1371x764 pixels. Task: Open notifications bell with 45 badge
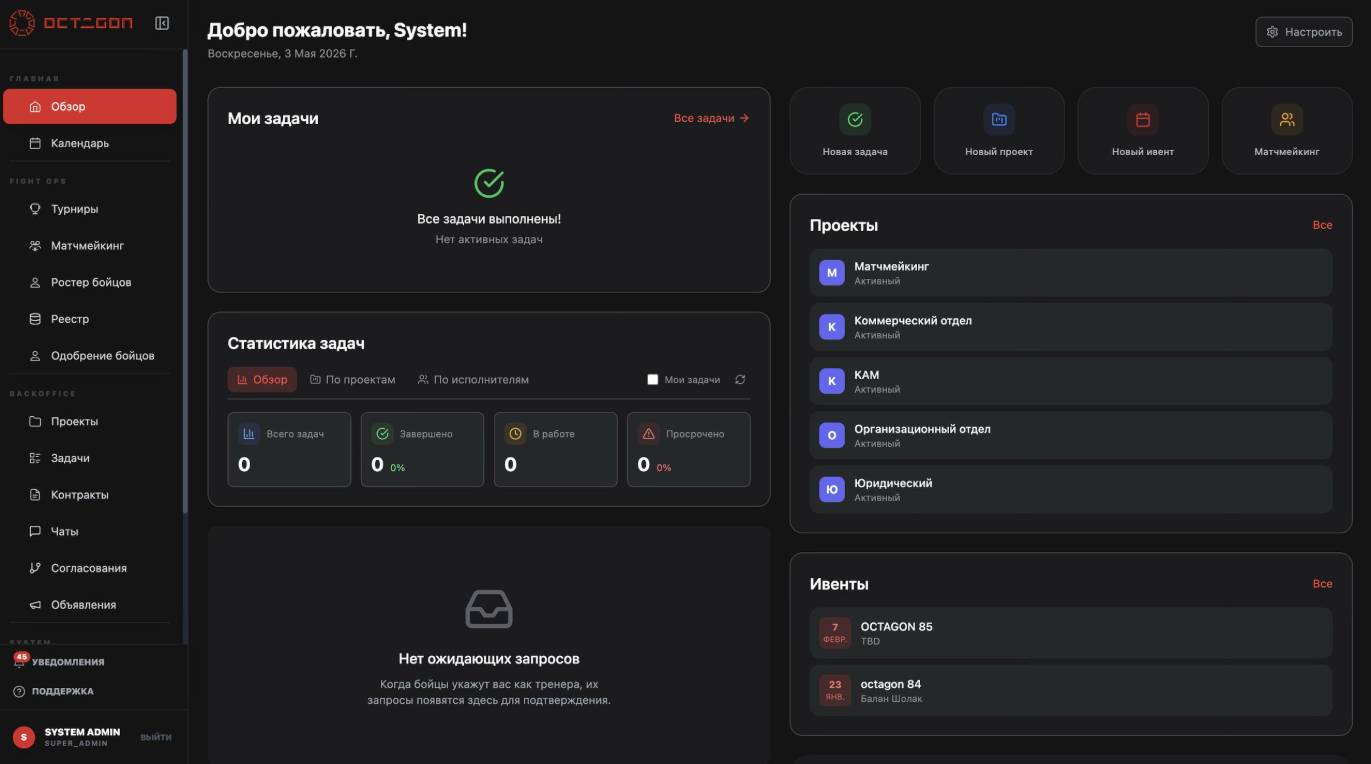click(x=20, y=660)
